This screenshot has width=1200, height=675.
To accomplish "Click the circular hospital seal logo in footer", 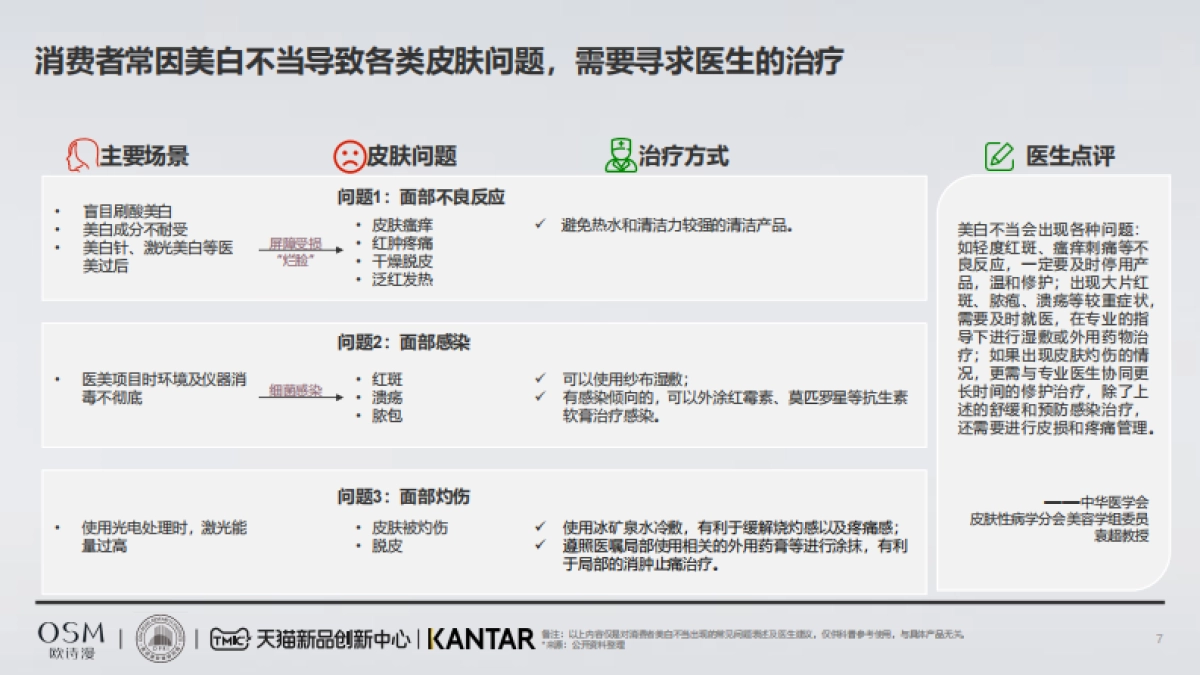I will coord(161,637).
